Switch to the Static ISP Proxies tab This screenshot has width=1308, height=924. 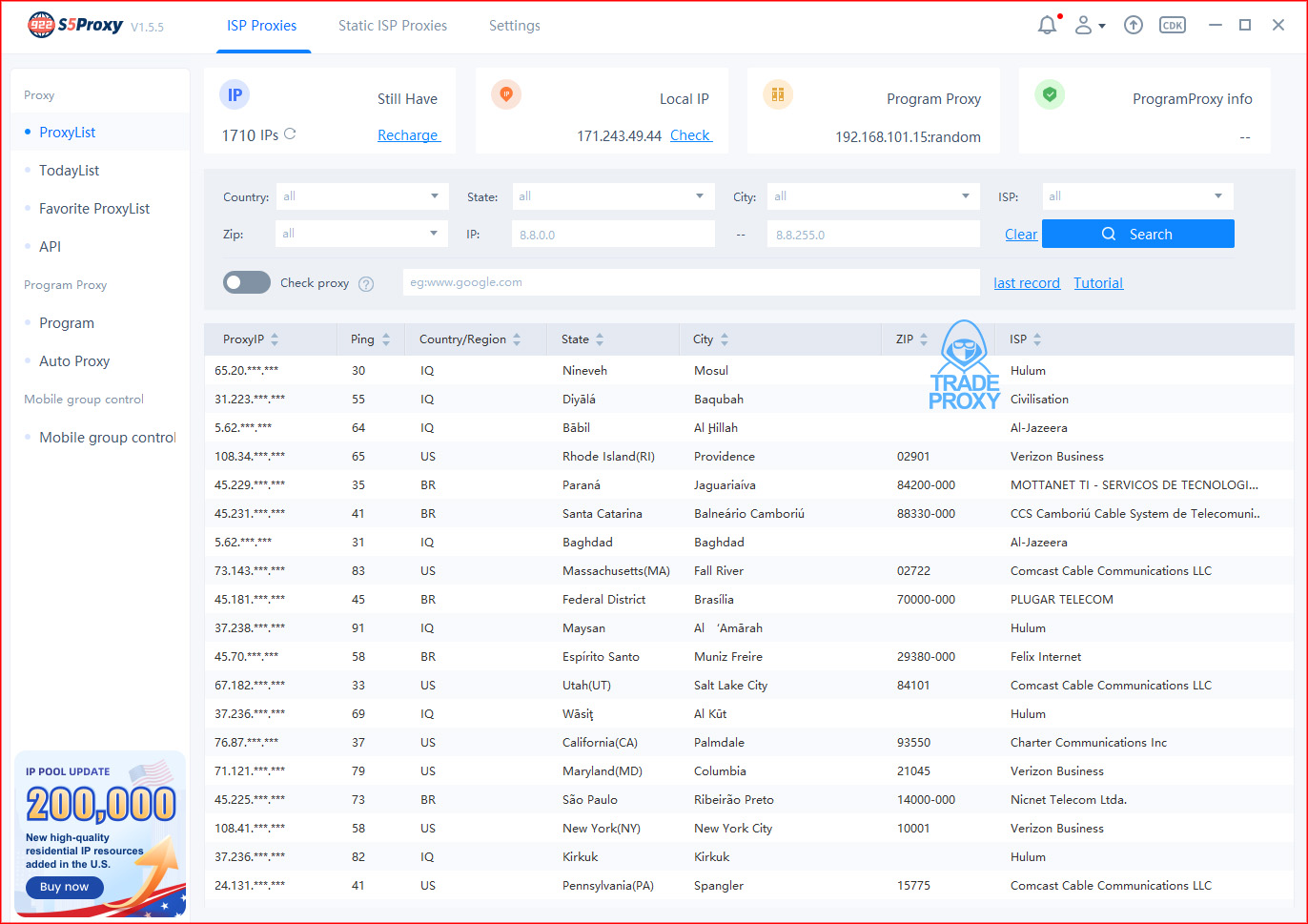pos(393,26)
